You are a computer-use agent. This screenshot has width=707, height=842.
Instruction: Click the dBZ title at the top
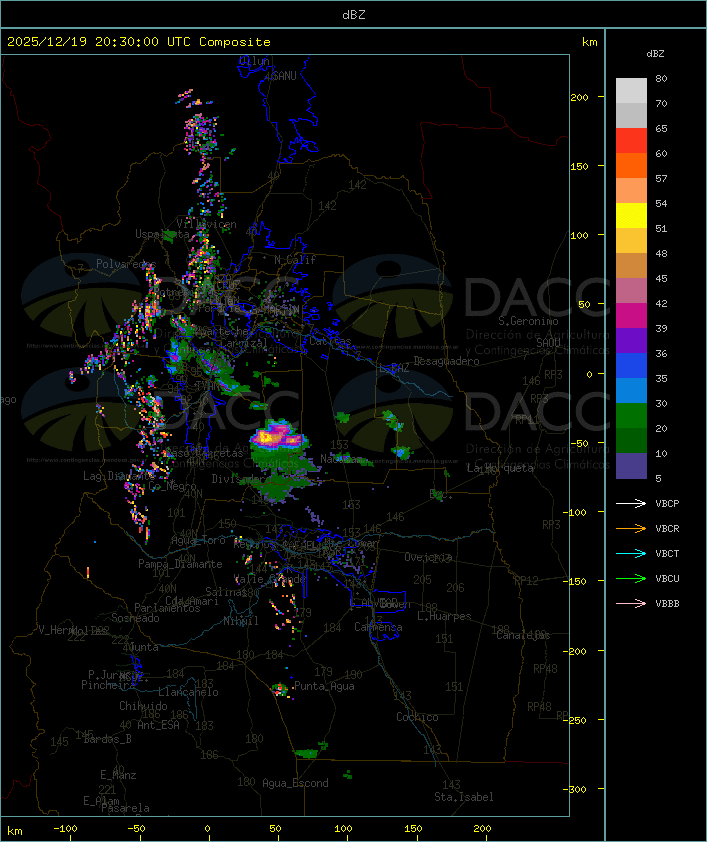[354, 15]
